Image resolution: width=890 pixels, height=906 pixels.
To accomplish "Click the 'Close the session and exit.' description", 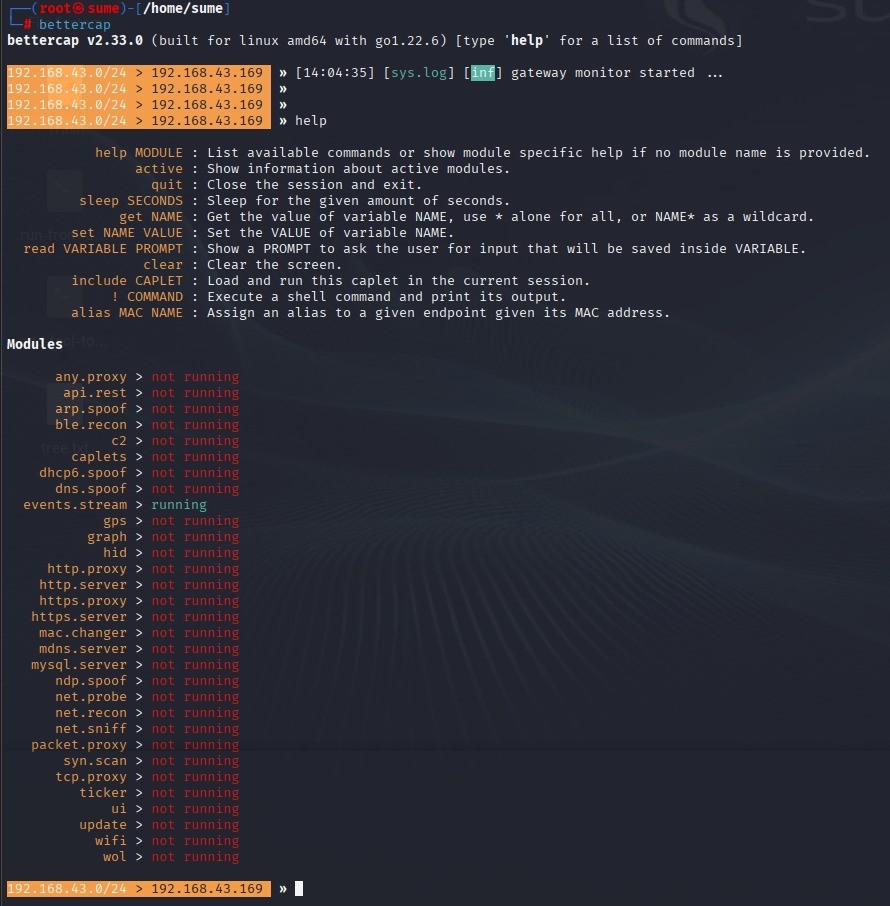I will point(314,185).
